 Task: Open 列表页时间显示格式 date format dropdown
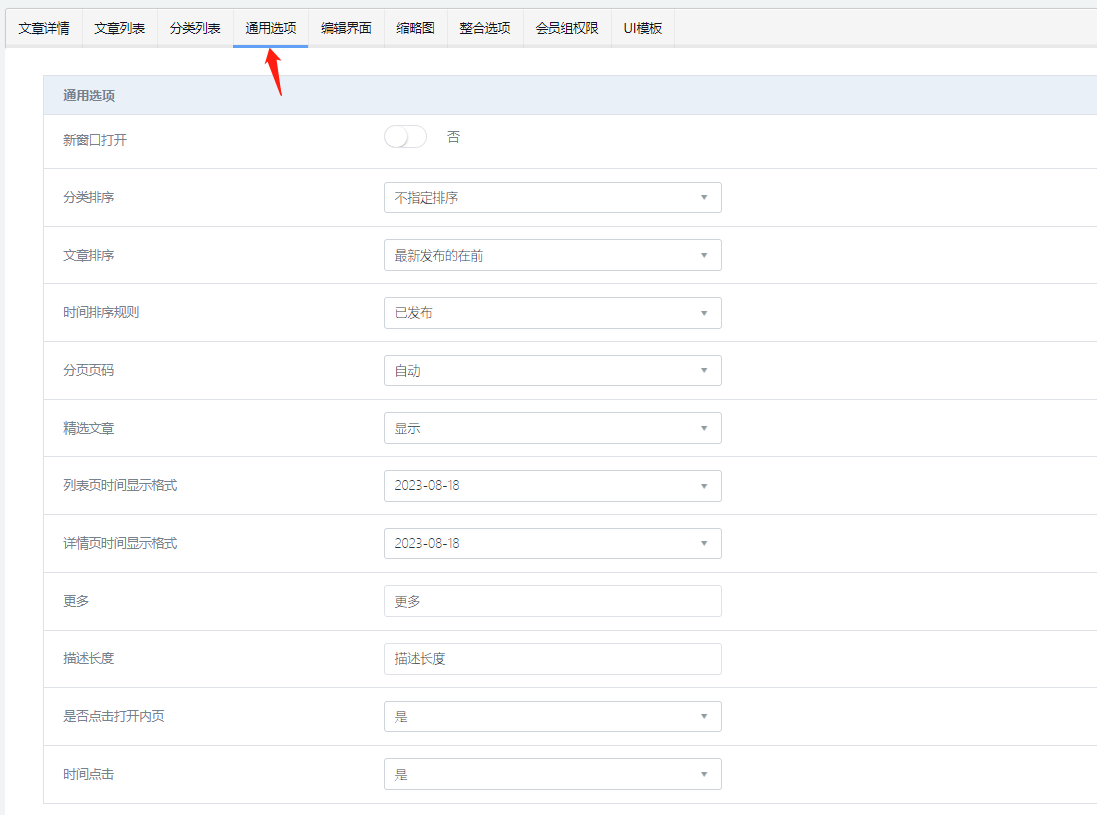pos(552,486)
